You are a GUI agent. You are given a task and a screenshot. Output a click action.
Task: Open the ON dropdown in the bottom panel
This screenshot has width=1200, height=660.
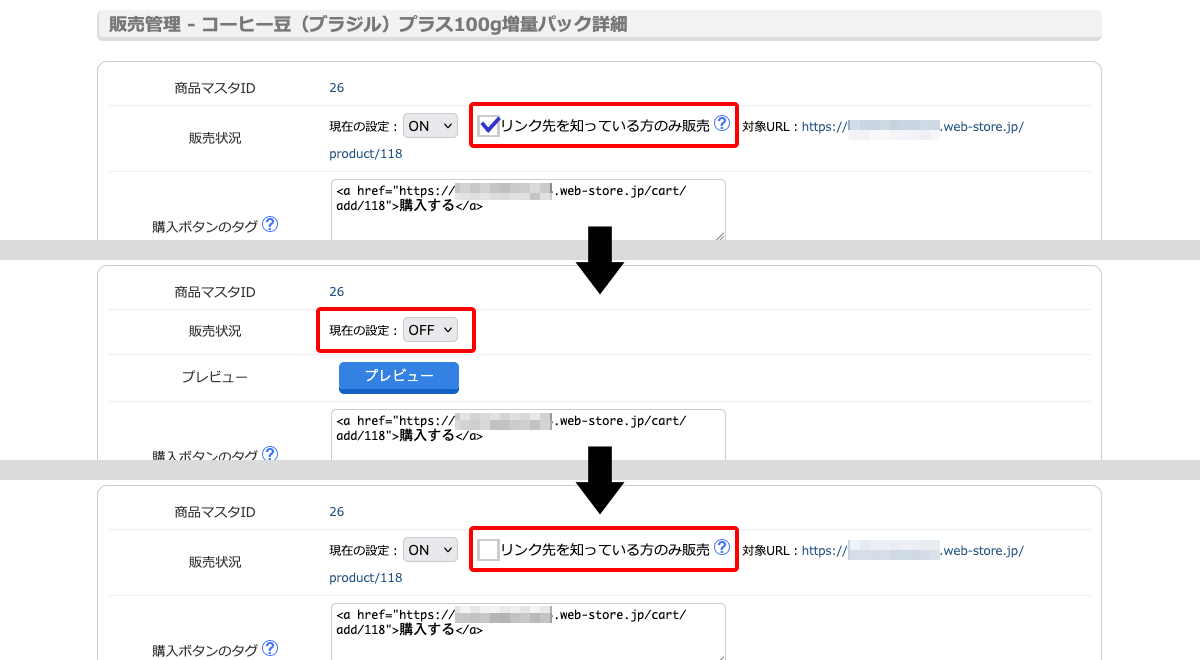tap(430, 550)
